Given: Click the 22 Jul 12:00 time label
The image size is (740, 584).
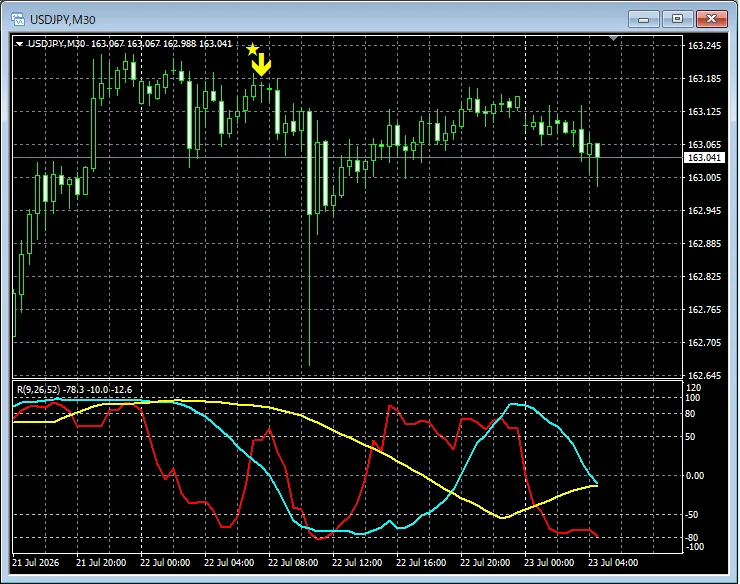Looking at the screenshot, I should click(357, 563).
